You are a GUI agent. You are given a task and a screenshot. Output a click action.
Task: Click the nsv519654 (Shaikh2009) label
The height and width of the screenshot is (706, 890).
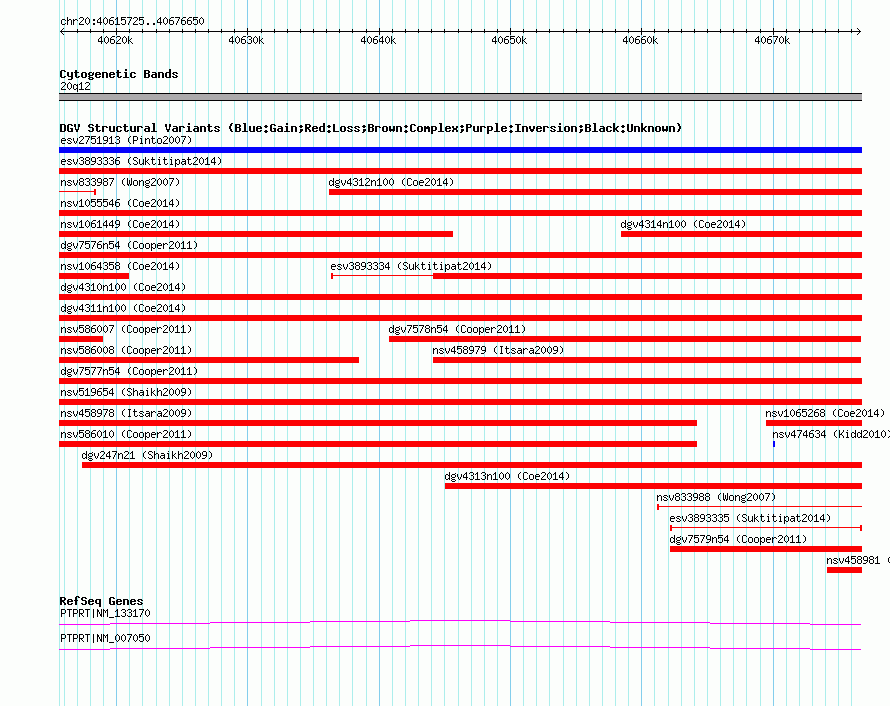126,392
